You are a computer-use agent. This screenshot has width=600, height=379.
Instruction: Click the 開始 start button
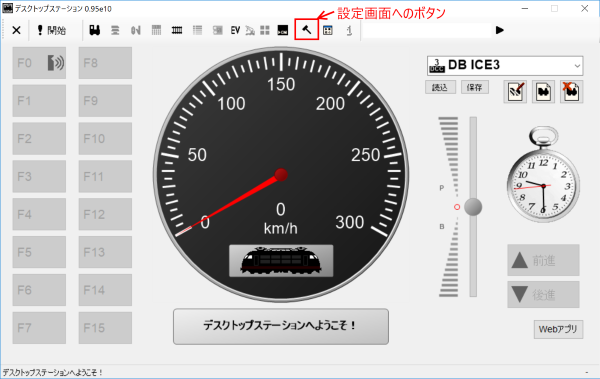51,30
